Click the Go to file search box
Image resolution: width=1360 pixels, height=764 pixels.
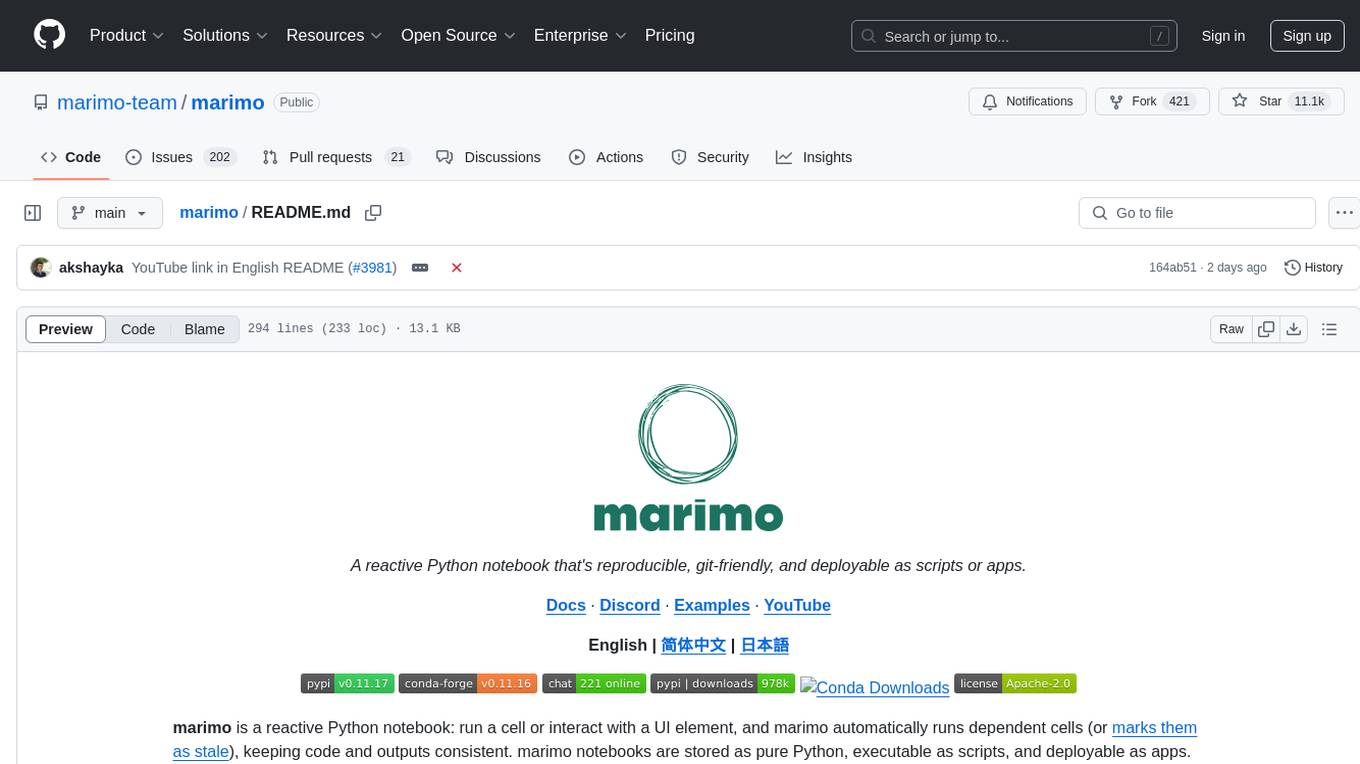tap(1197, 213)
